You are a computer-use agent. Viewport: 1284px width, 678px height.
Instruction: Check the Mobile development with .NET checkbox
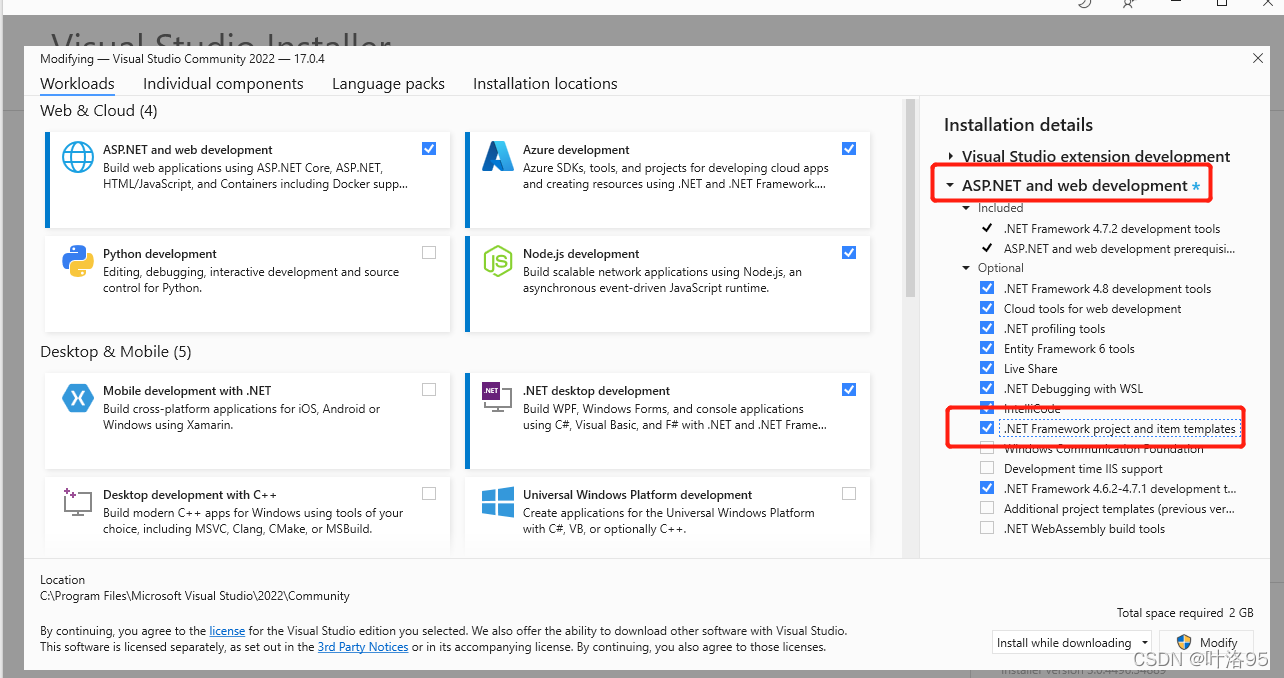[x=429, y=390]
